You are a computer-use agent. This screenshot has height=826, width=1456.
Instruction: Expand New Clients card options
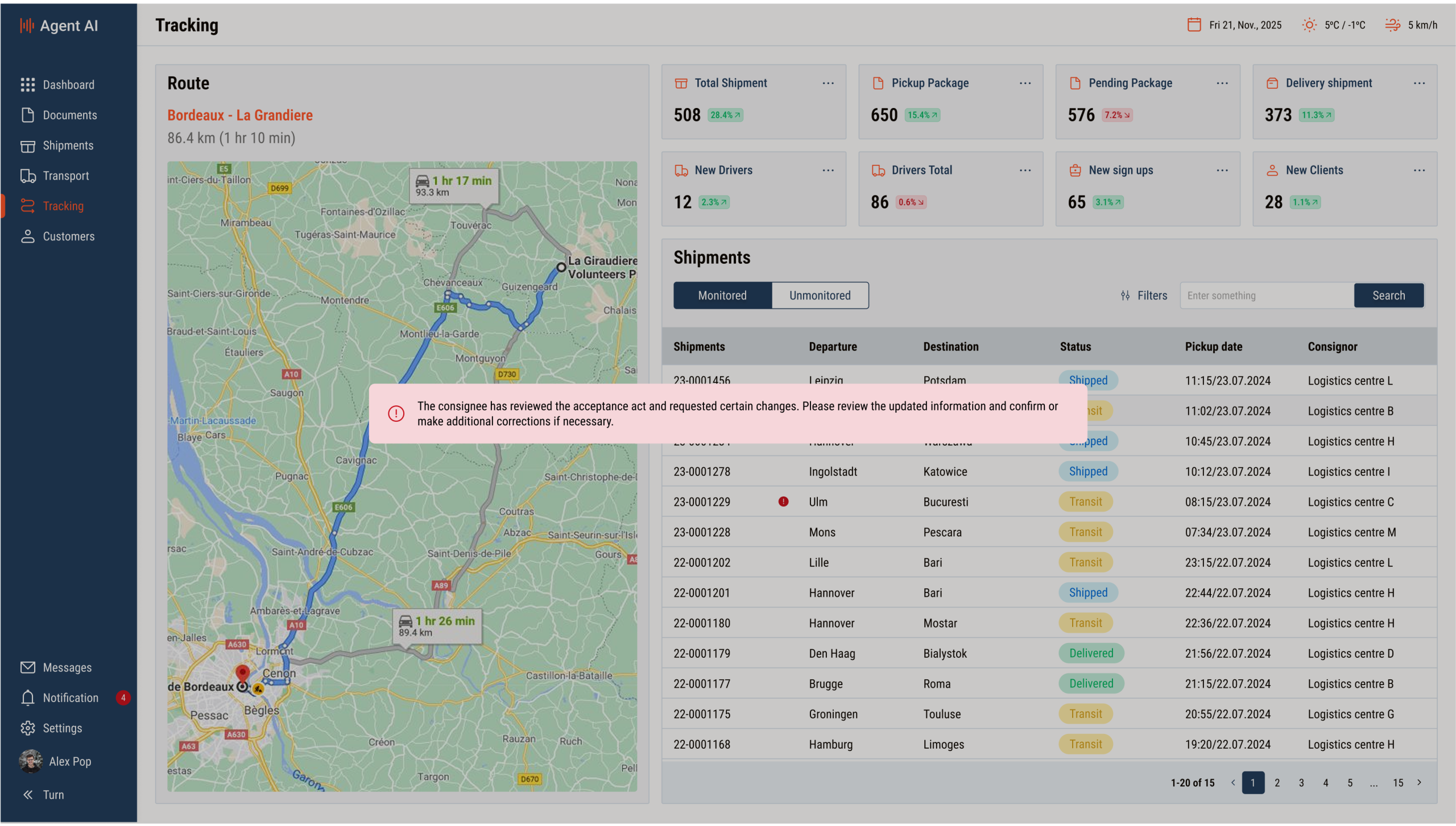[1419, 171]
